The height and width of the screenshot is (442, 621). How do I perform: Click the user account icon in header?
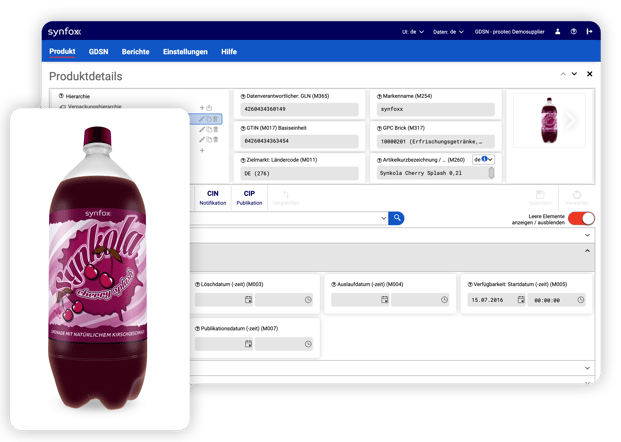(x=557, y=32)
